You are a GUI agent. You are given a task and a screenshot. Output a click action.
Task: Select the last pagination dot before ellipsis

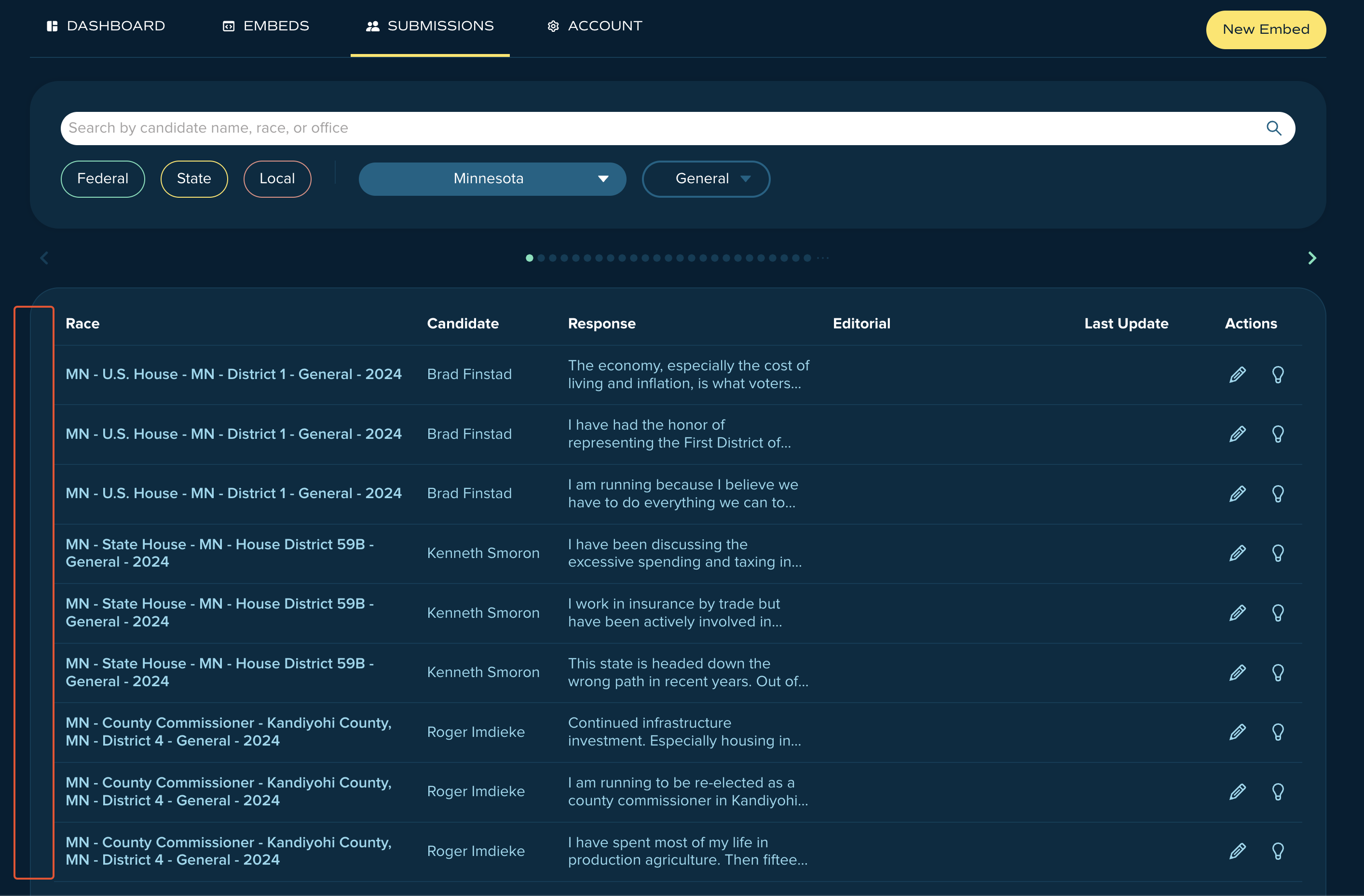coord(807,258)
